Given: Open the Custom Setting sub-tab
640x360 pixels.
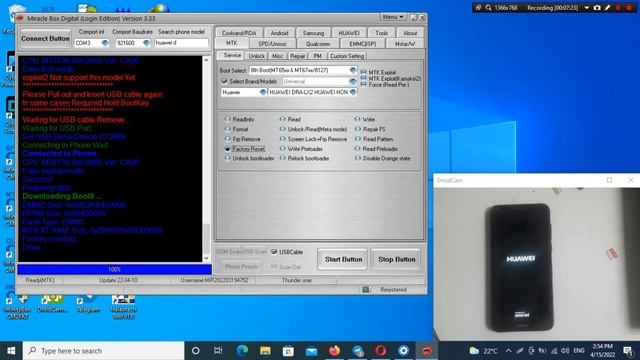Looking at the screenshot, I should pyautogui.click(x=347, y=56).
